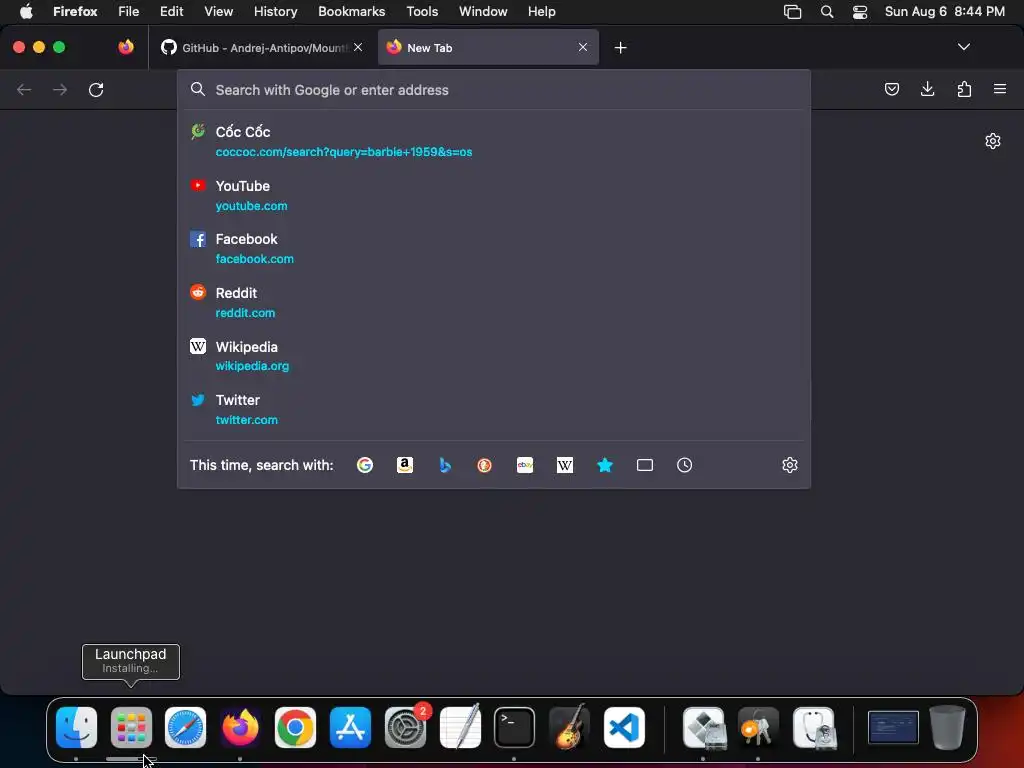
Task: Close the New Tab tab
Action: [x=583, y=47]
